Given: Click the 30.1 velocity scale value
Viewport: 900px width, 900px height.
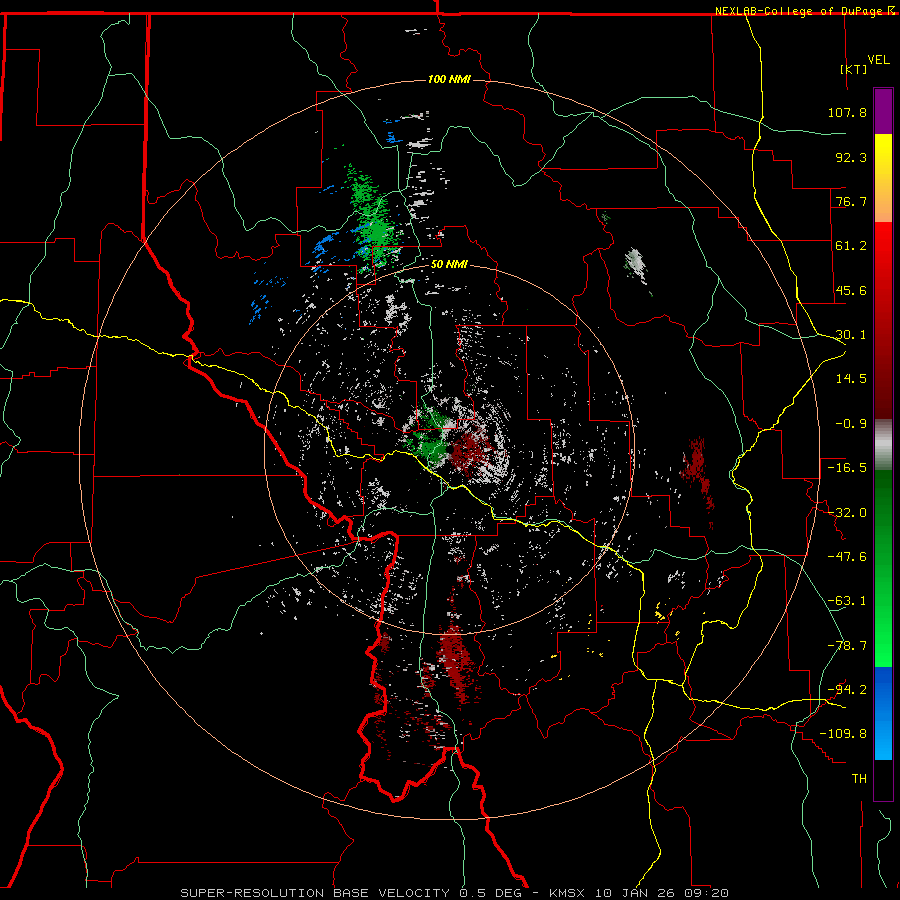Looking at the screenshot, I should coord(851,335).
